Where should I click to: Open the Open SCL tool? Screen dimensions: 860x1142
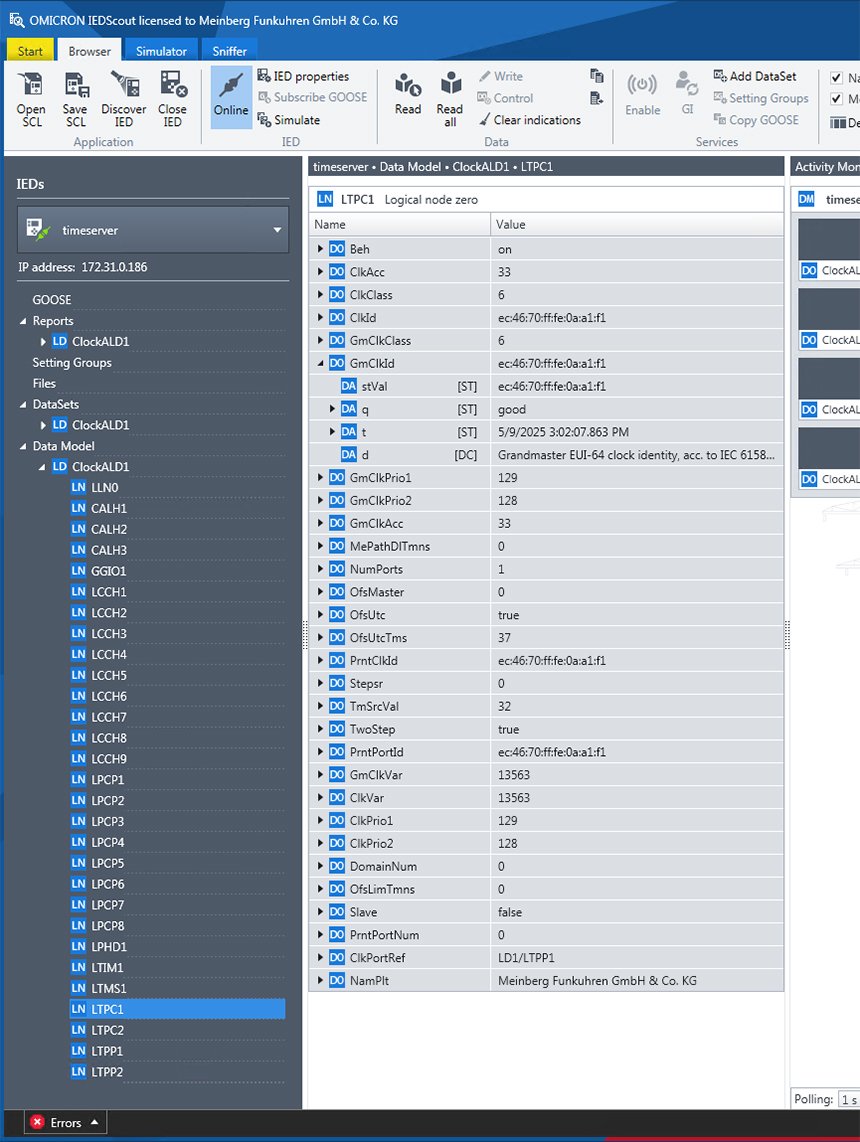coord(30,98)
